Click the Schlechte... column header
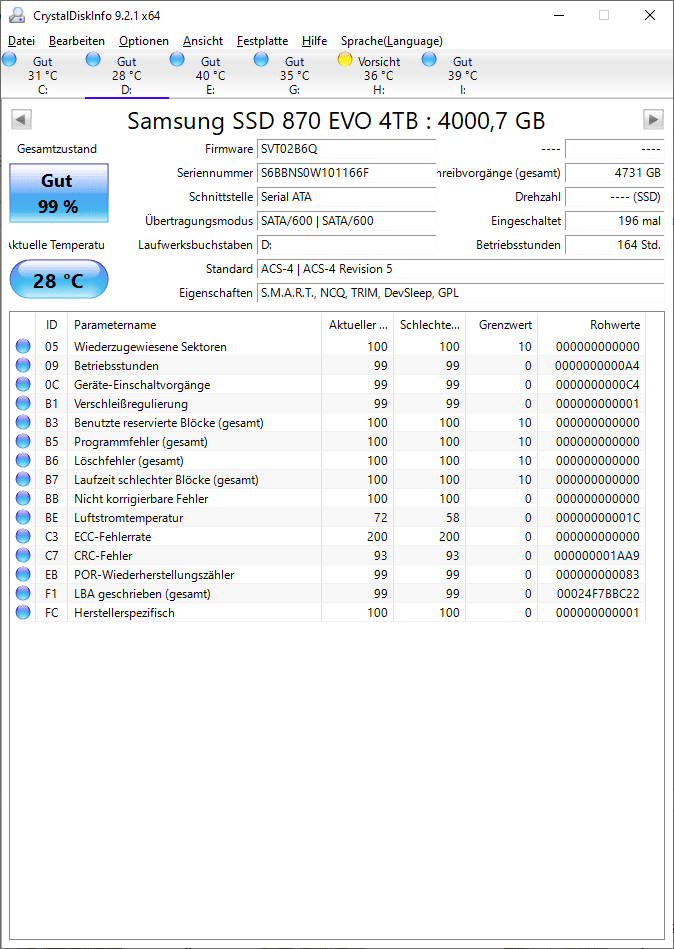The image size is (674, 949). tap(430, 325)
